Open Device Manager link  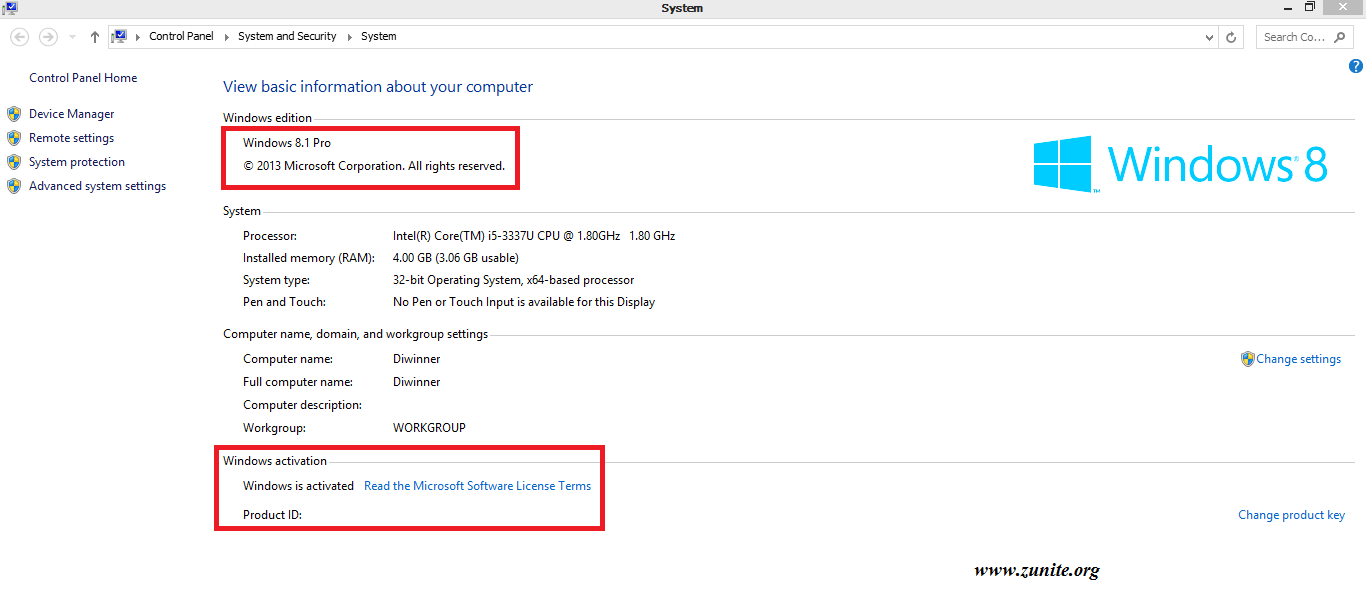pyautogui.click(x=71, y=114)
